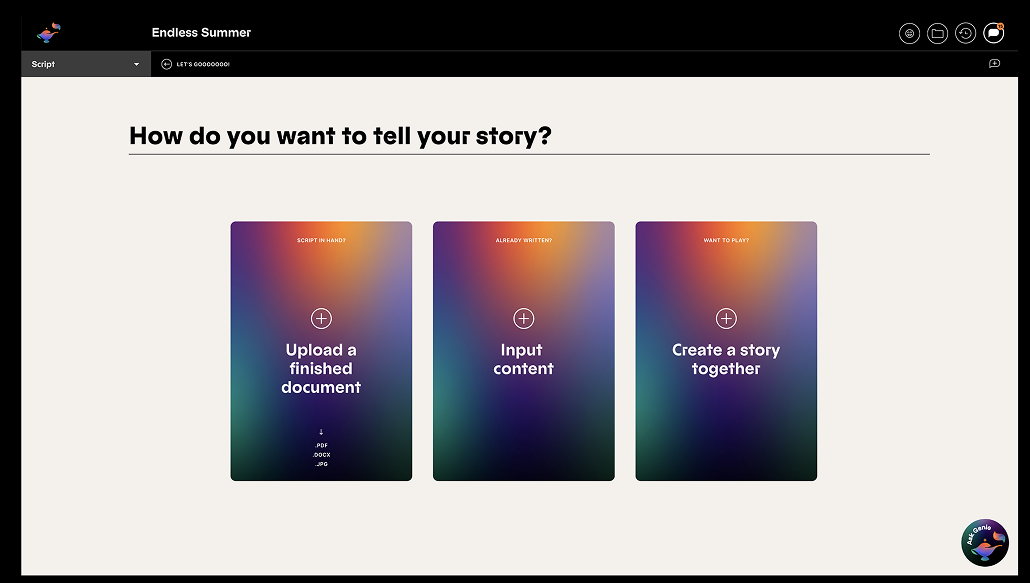Image resolution: width=1030 pixels, height=583 pixels.
Task: Click the Endless Summer project title
Action: 201,33
